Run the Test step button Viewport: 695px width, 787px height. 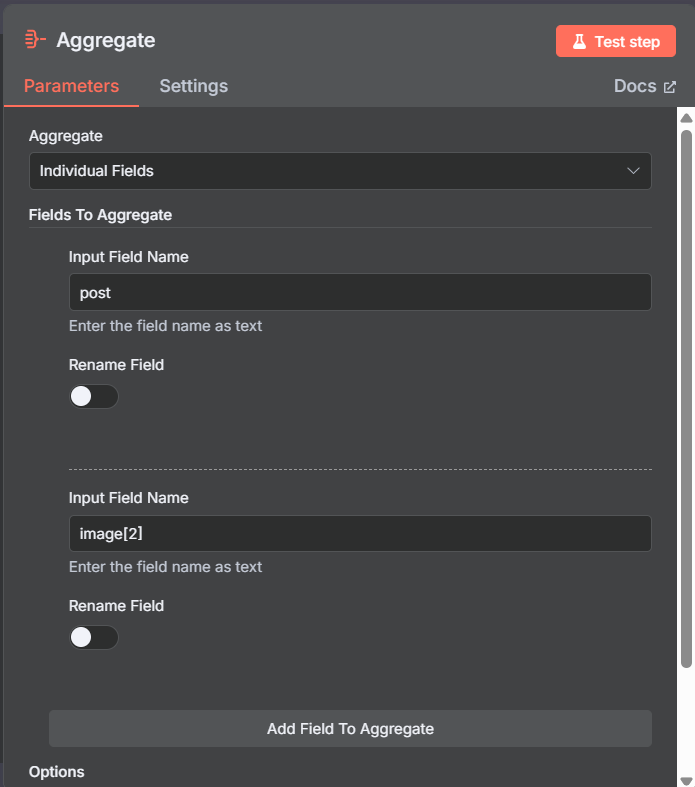(616, 41)
